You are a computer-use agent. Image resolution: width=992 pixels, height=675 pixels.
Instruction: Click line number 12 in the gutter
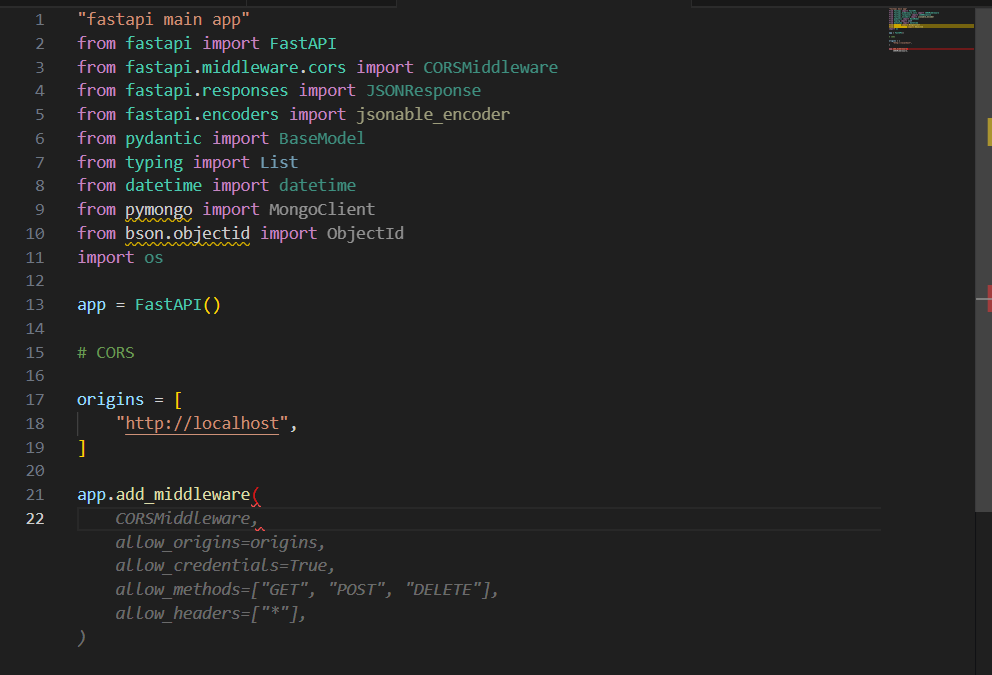point(35,281)
